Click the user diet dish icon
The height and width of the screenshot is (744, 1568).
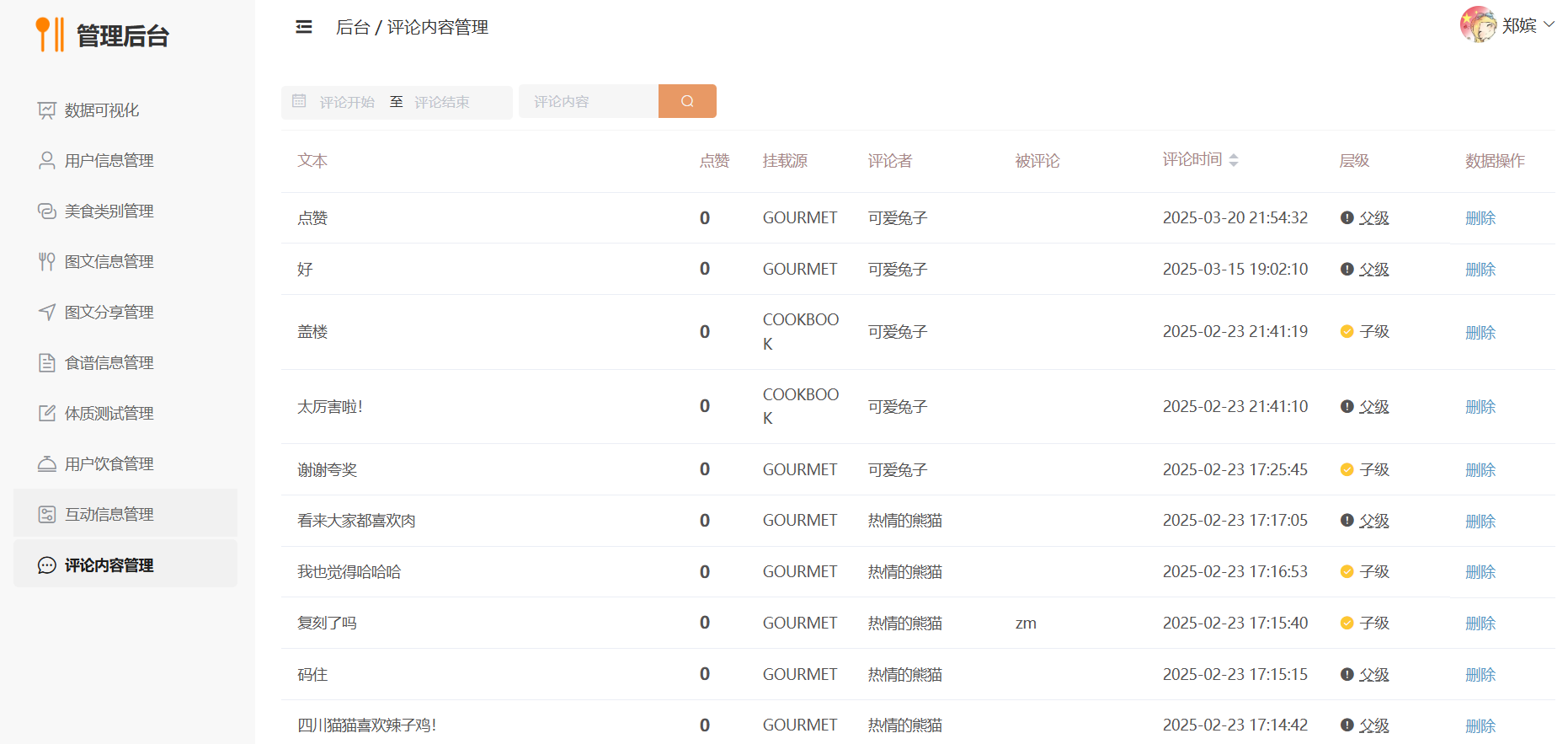[47, 464]
